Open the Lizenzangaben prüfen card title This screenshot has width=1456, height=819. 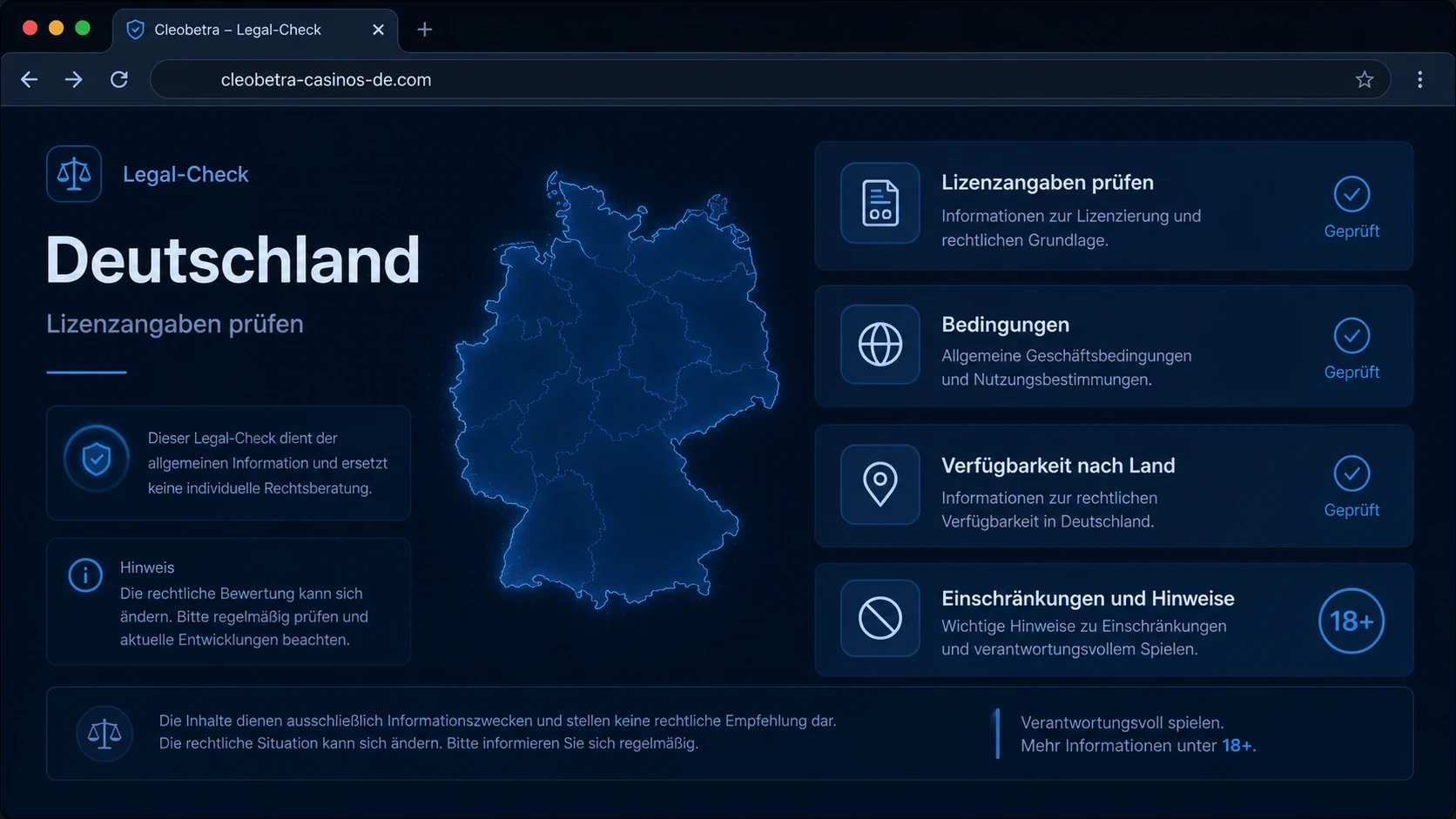pyautogui.click(x=1048, y=183)
